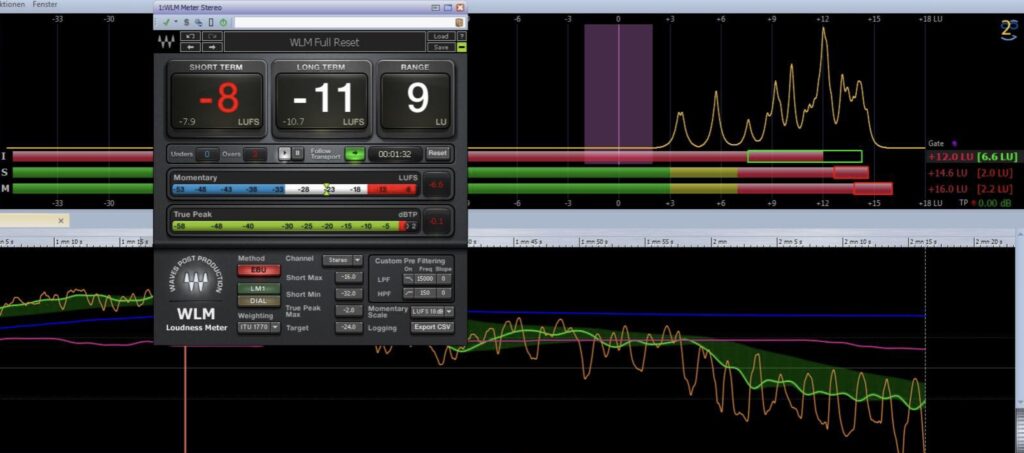Click the Reset button beside the timer
The image size is (1024, 453).
[x=438, y=153]
